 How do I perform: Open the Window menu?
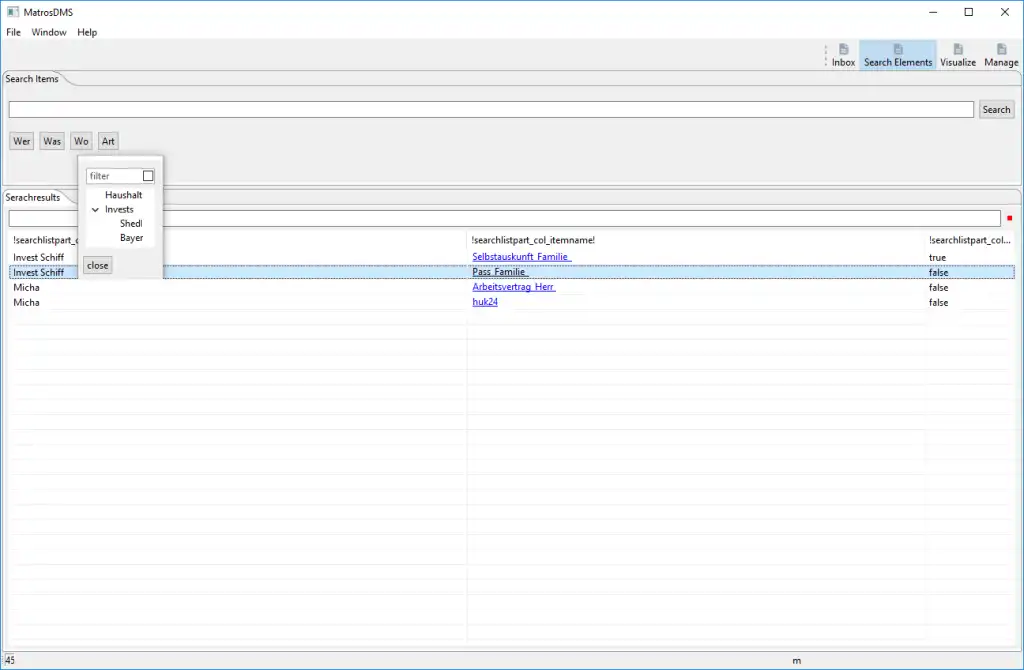coord(49,32)
